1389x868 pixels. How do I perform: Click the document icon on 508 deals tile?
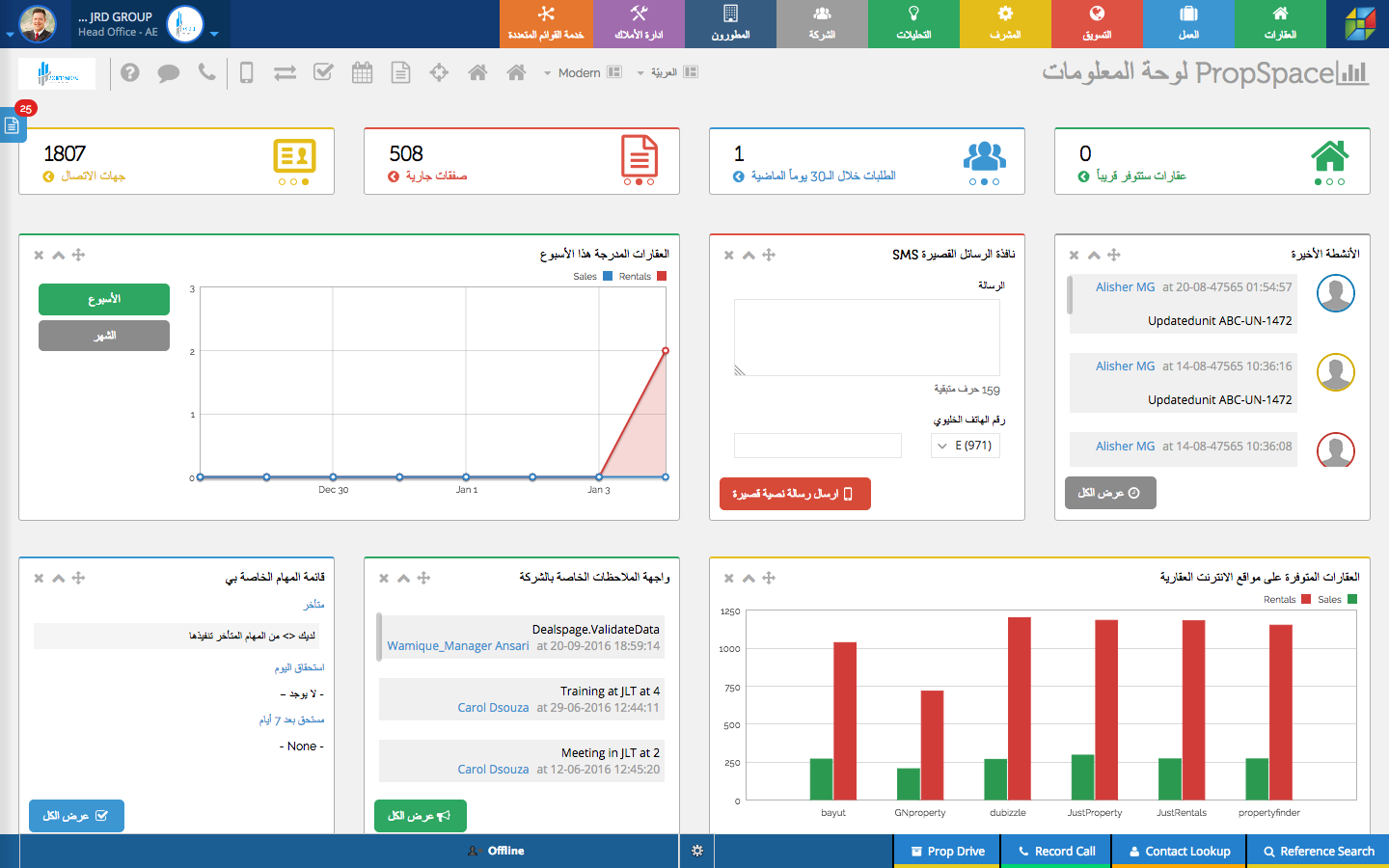(x=640, y=155)
